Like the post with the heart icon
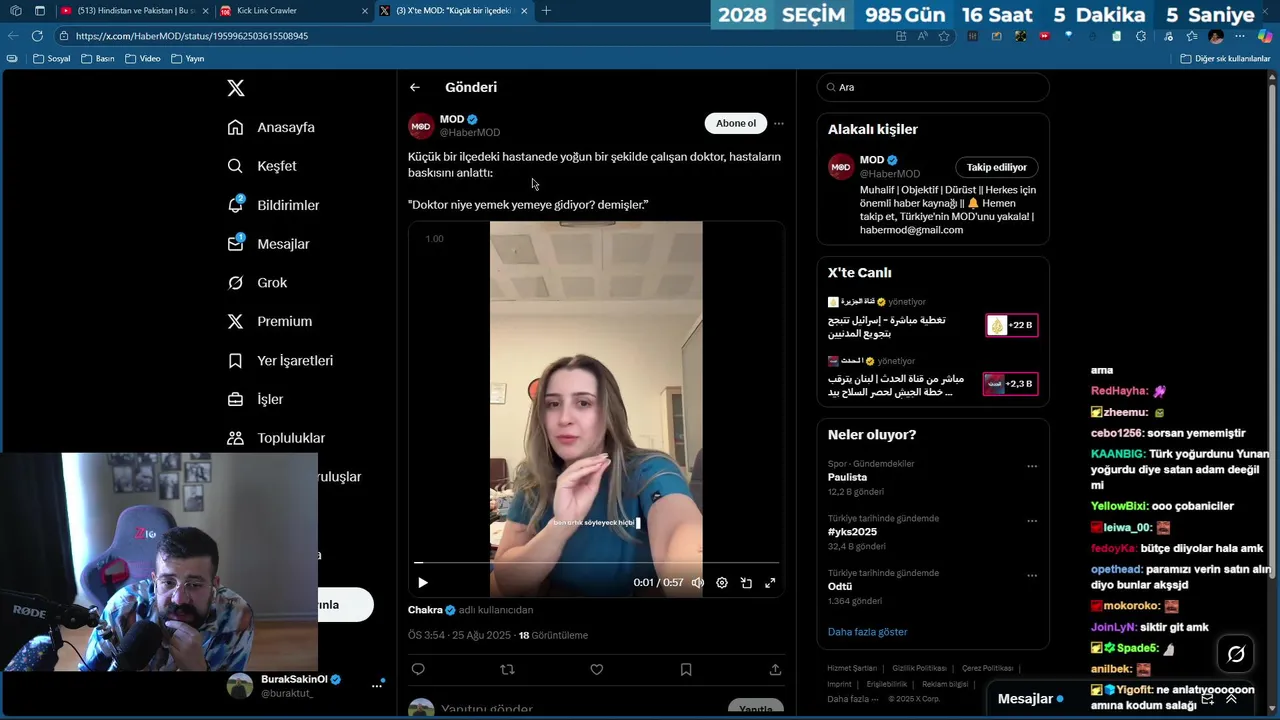This screenshot has height=720, width=1280. click(597, 669)
